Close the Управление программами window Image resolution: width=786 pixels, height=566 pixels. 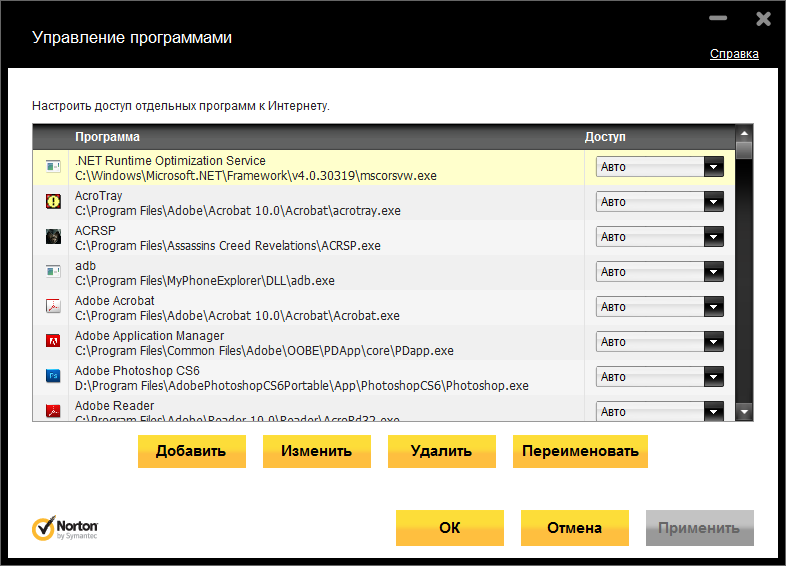(763, 19)
